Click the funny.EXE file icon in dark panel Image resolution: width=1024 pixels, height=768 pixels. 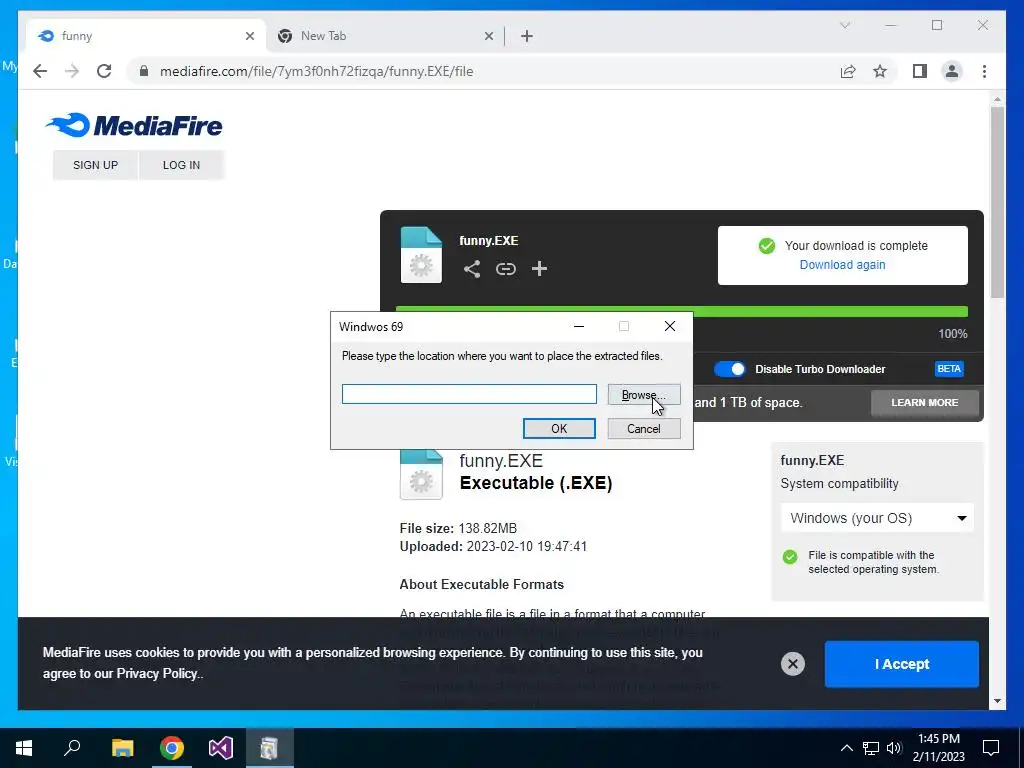click(421, 255)
